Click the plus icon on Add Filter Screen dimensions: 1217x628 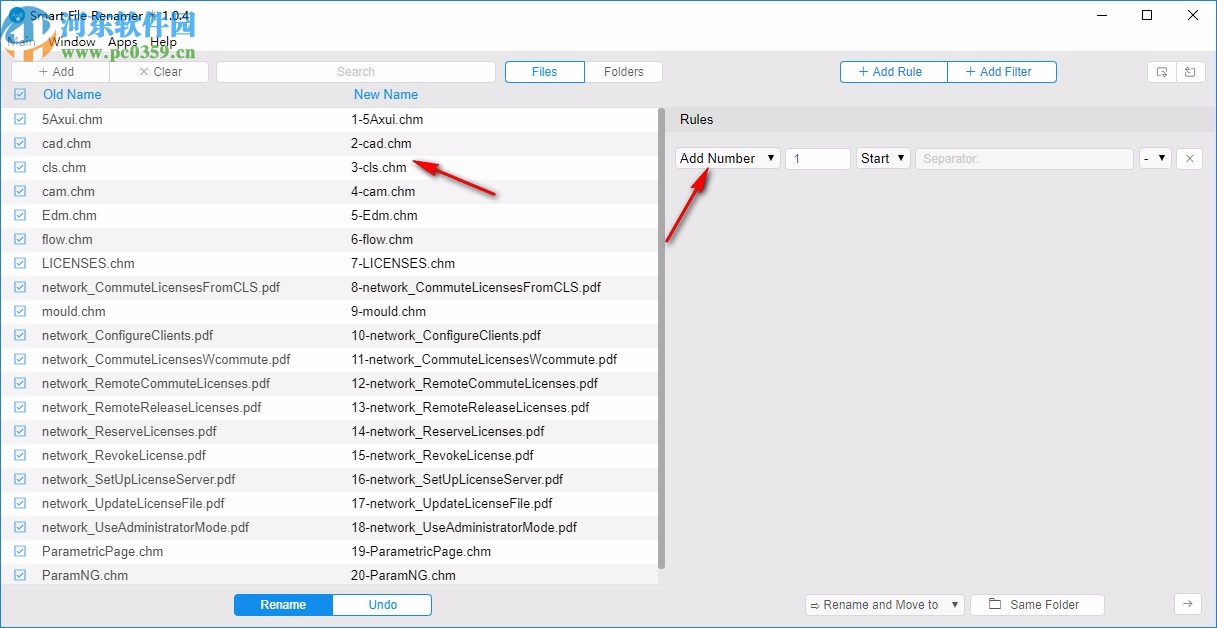[969, 71]
